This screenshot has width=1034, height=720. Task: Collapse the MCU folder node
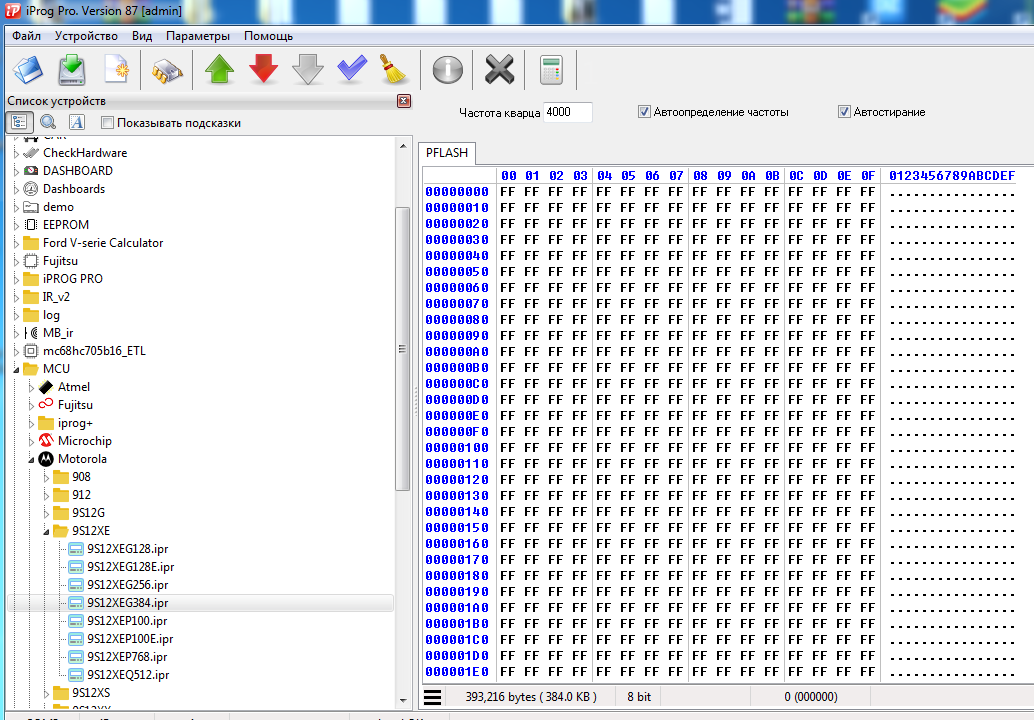[x=16, y=369]
